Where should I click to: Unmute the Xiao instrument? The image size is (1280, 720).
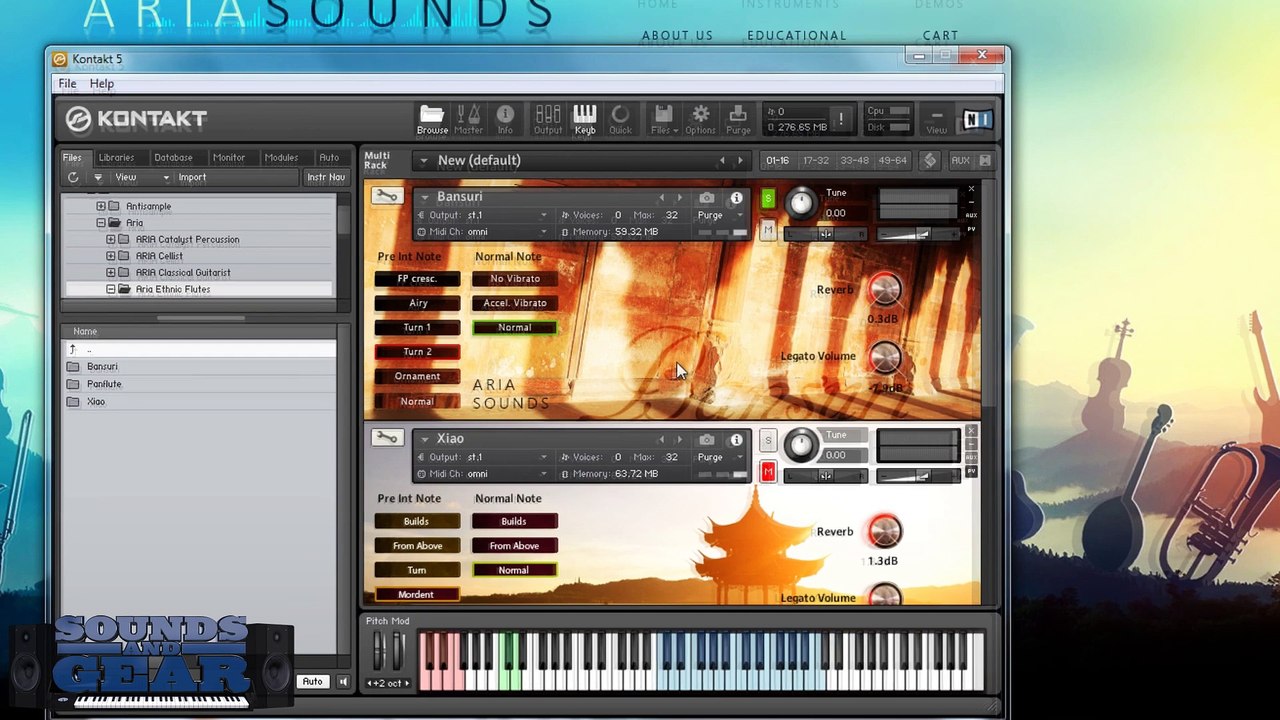768,472
